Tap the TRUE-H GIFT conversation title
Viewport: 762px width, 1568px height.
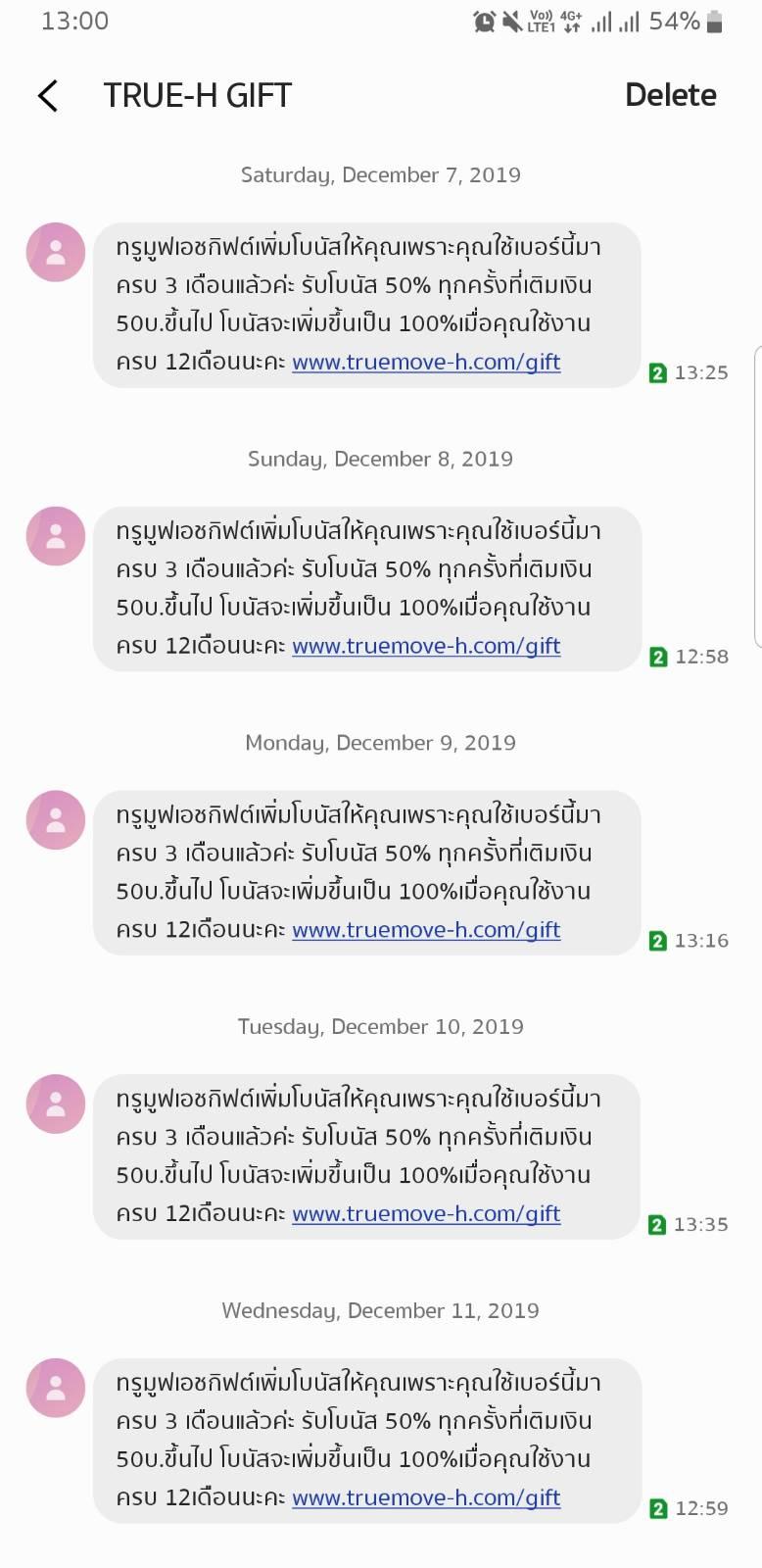(x=198, y=96)
